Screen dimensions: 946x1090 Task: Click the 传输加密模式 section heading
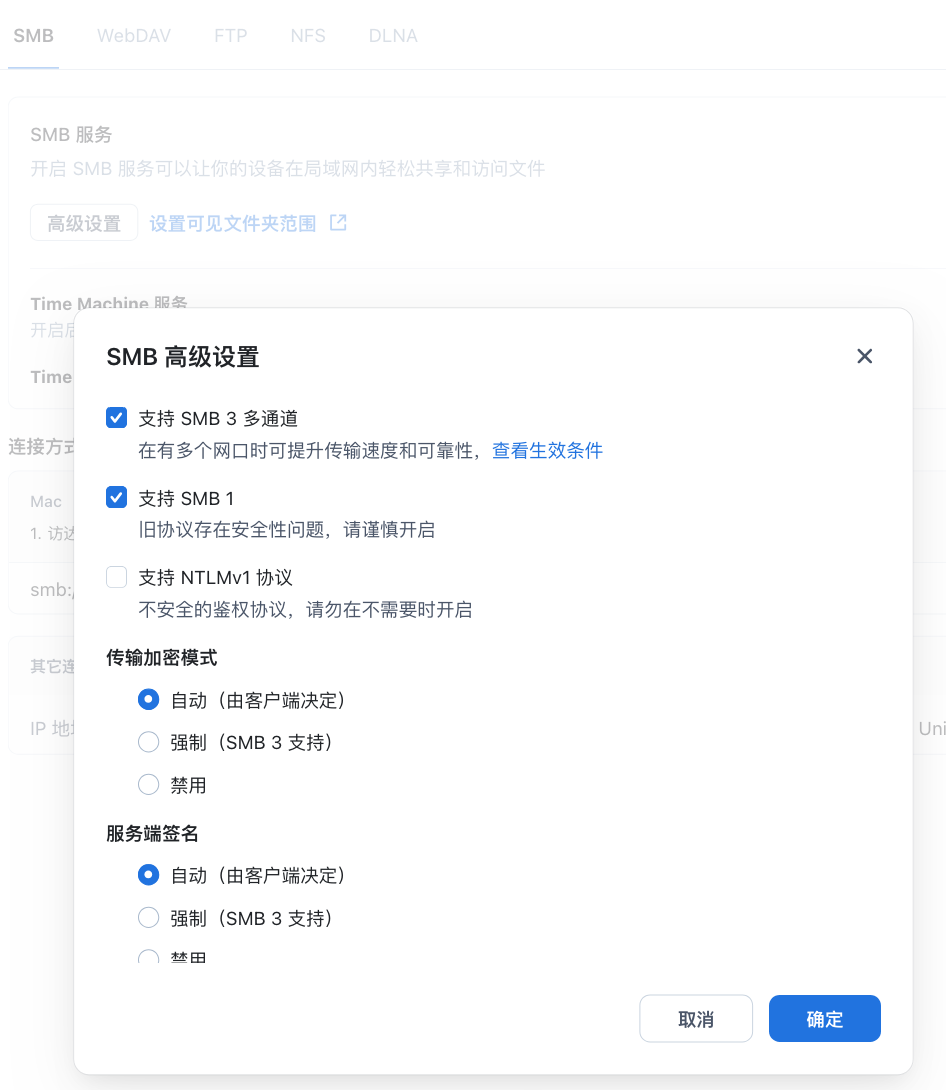click(161, 658)
